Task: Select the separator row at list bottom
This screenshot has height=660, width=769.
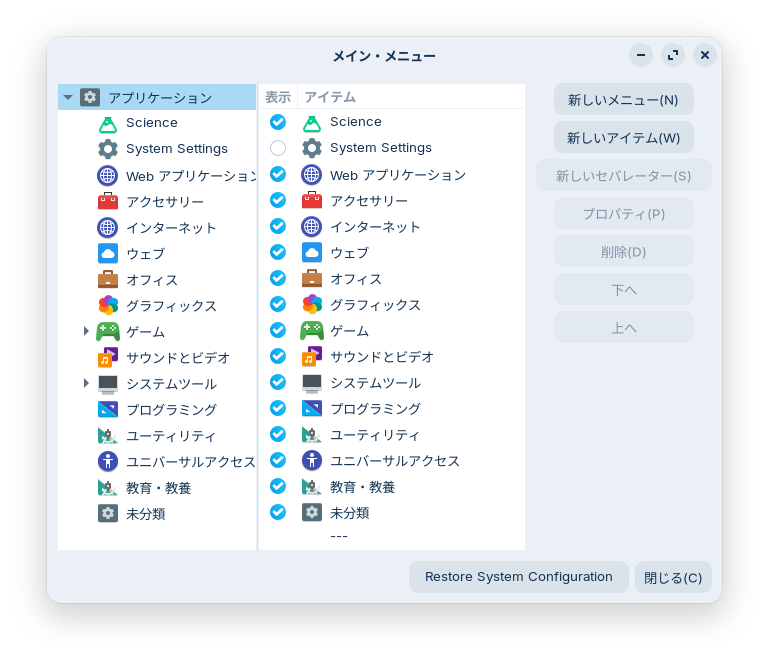Action: coord(391,536)
